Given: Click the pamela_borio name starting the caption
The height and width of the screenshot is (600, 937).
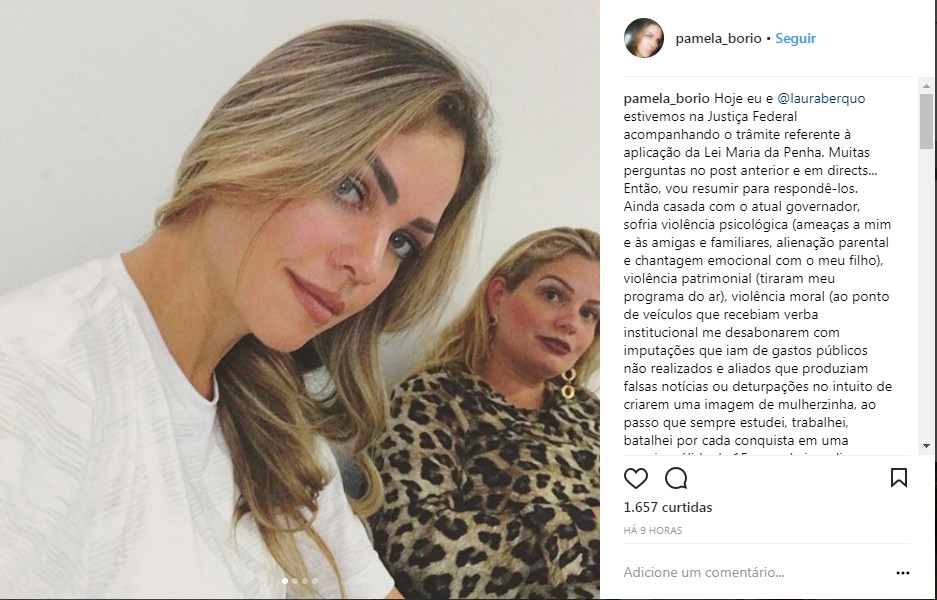Looking at the screenshot, I should click(x=667, y=98).
